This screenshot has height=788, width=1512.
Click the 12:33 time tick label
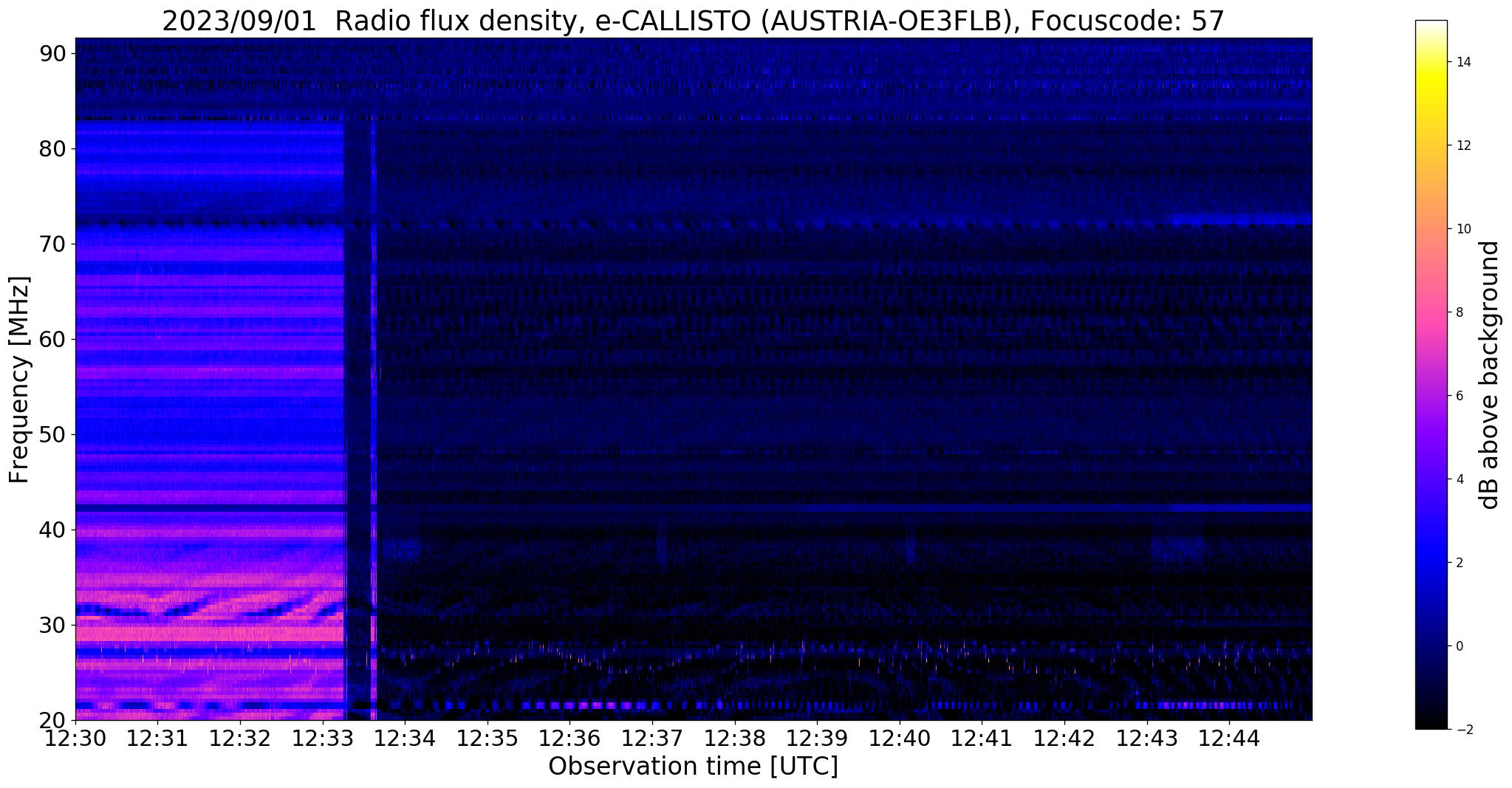(323, 738)
